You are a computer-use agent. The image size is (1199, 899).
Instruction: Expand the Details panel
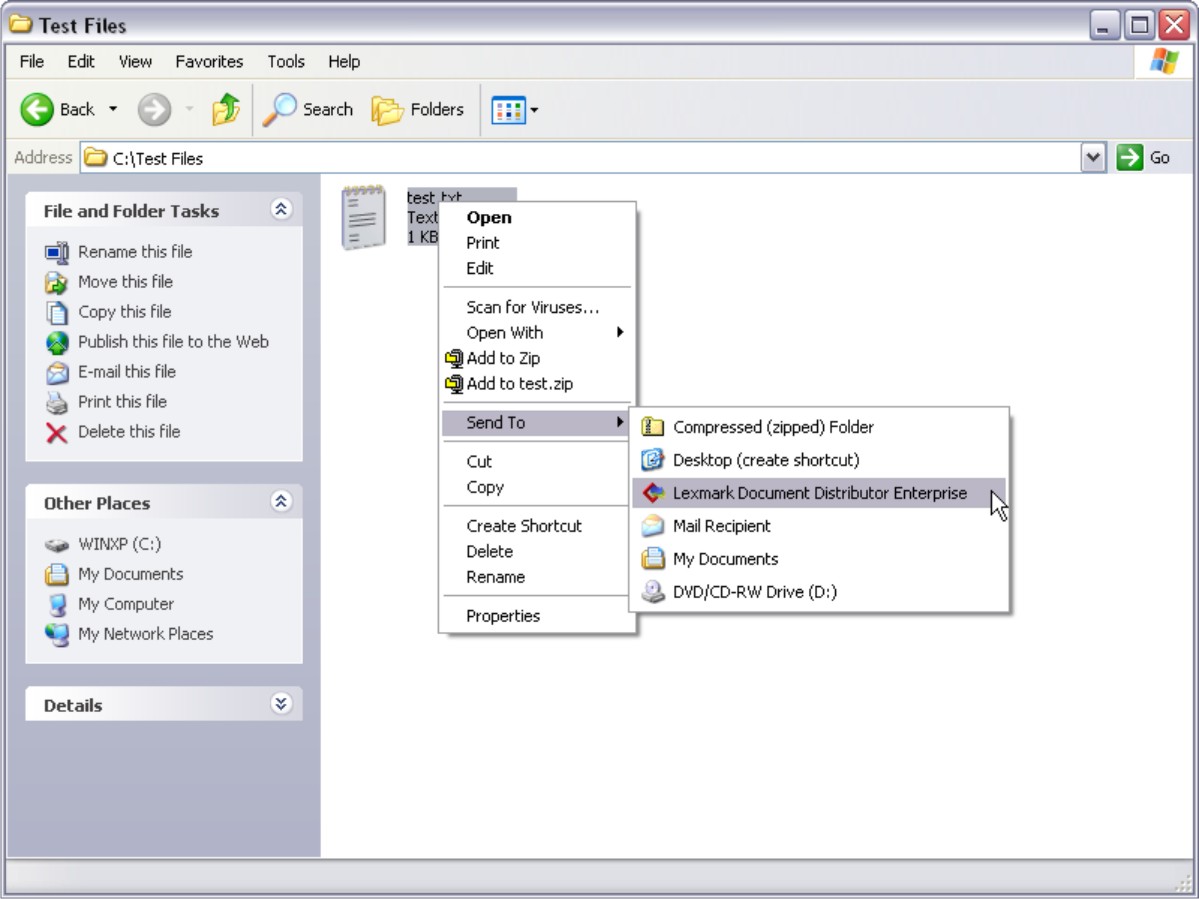click(281, 704)
